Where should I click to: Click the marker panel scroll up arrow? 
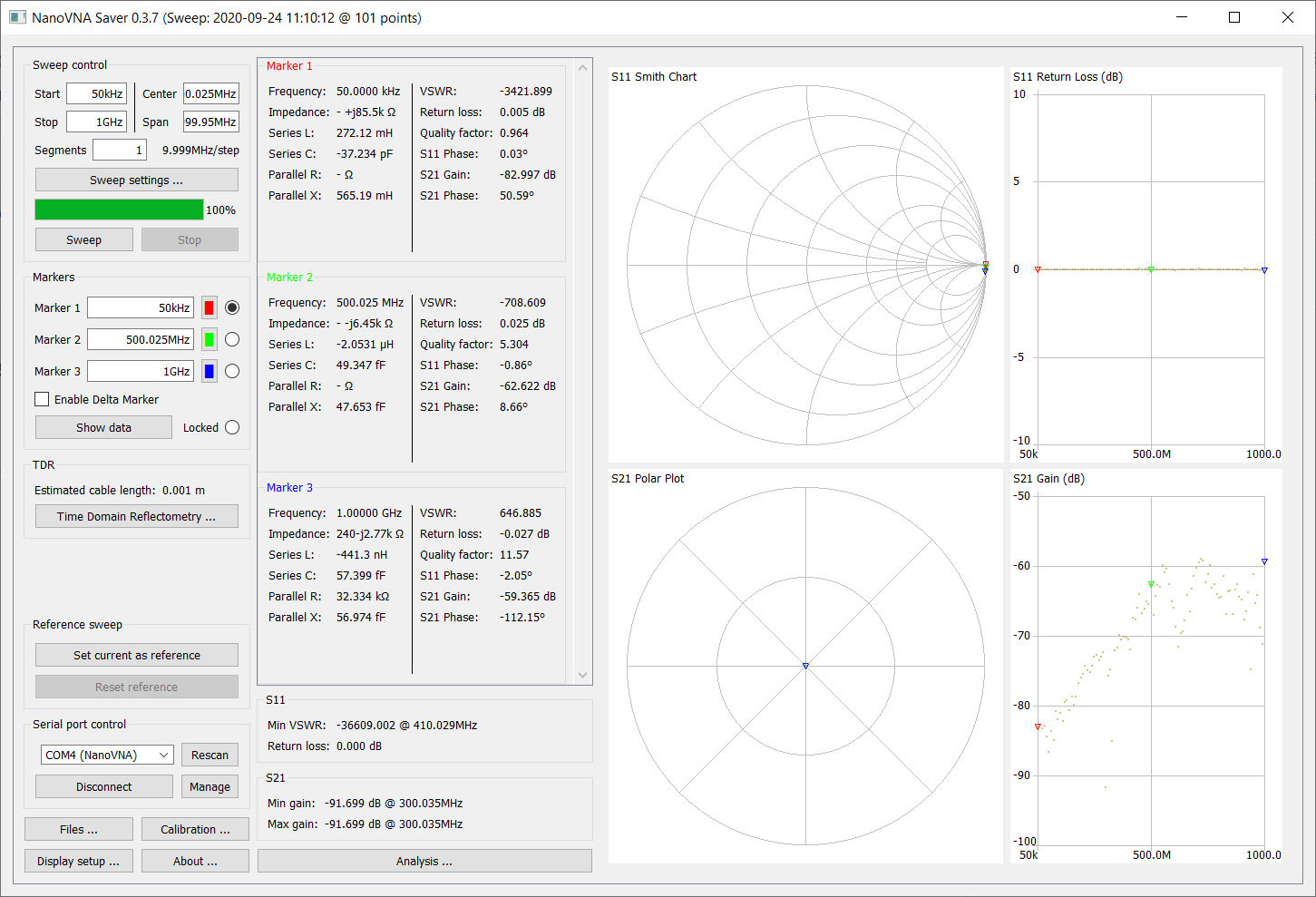click(x=582, y=68)
